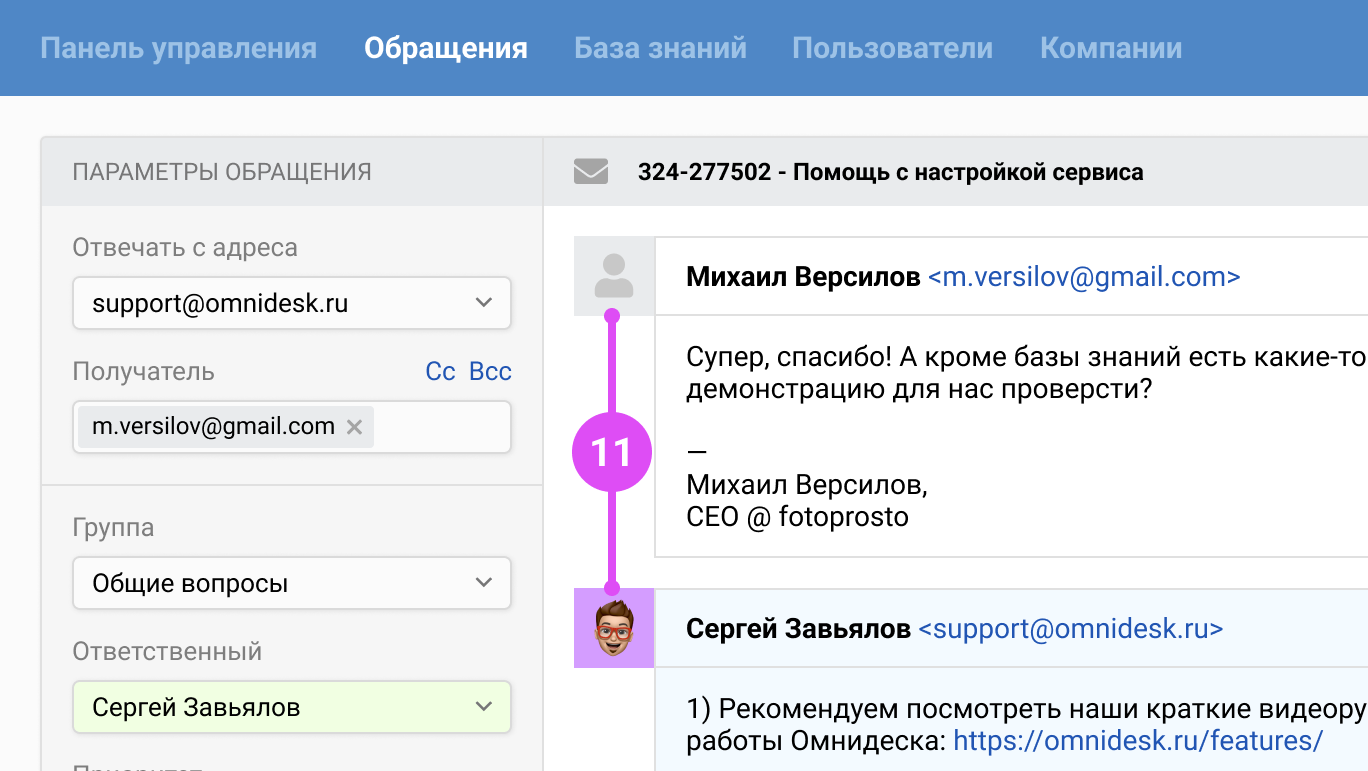
Task: Navigate to Компании section
Action: point(1110,48)
